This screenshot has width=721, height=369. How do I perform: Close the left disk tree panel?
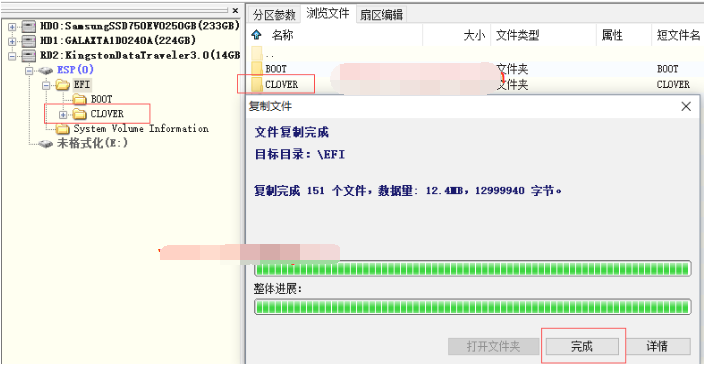(235, 11)
